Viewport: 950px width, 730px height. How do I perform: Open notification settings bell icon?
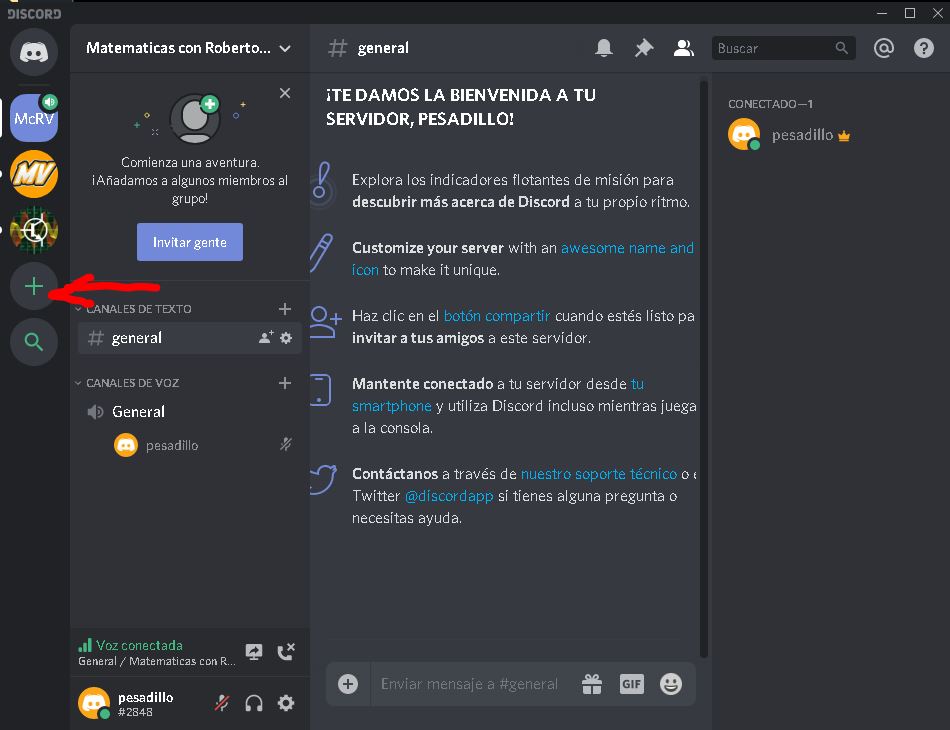(603, 48)
